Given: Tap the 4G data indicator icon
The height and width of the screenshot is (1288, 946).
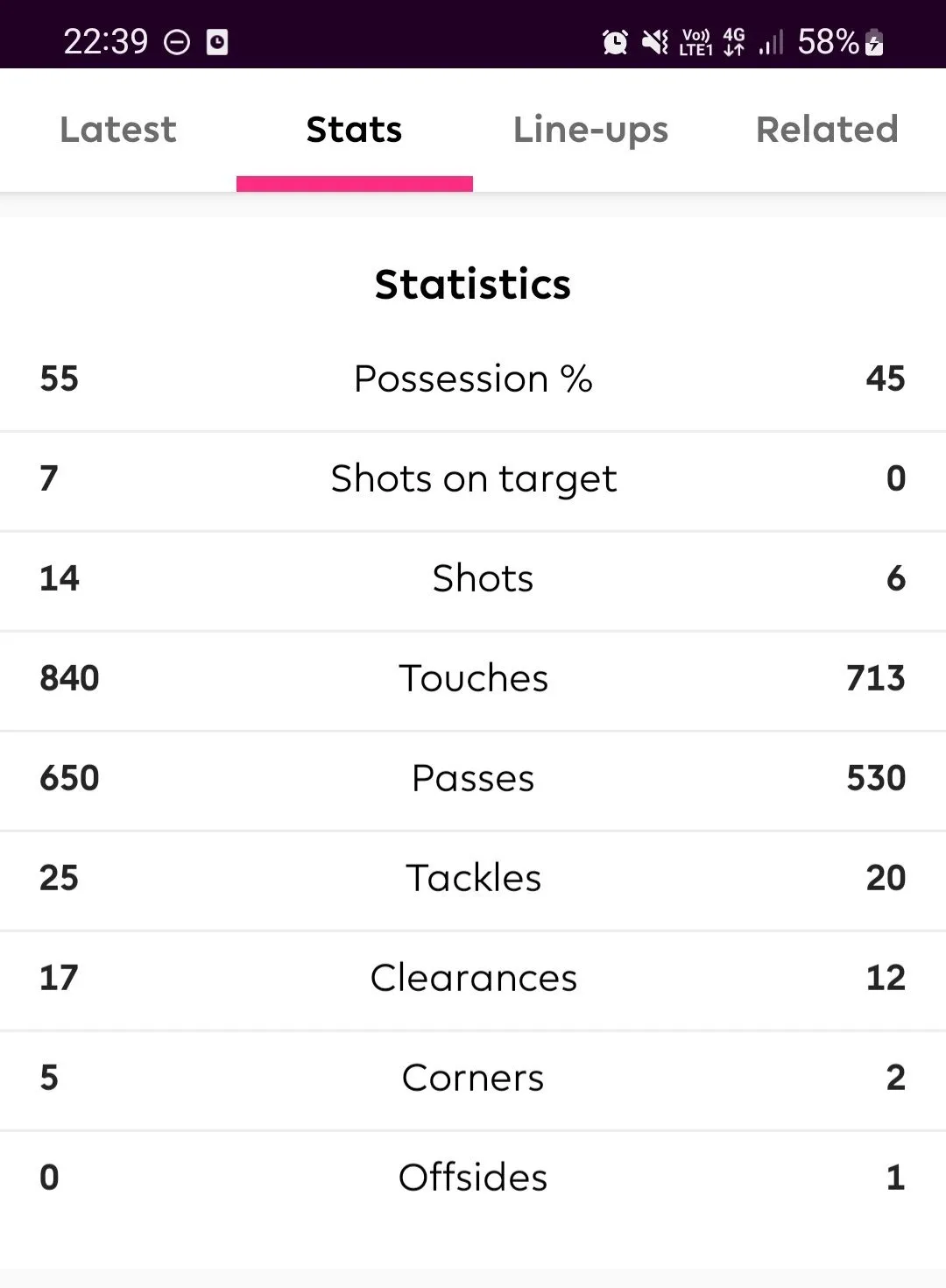Looking at the screenshot, I should 734,41.
